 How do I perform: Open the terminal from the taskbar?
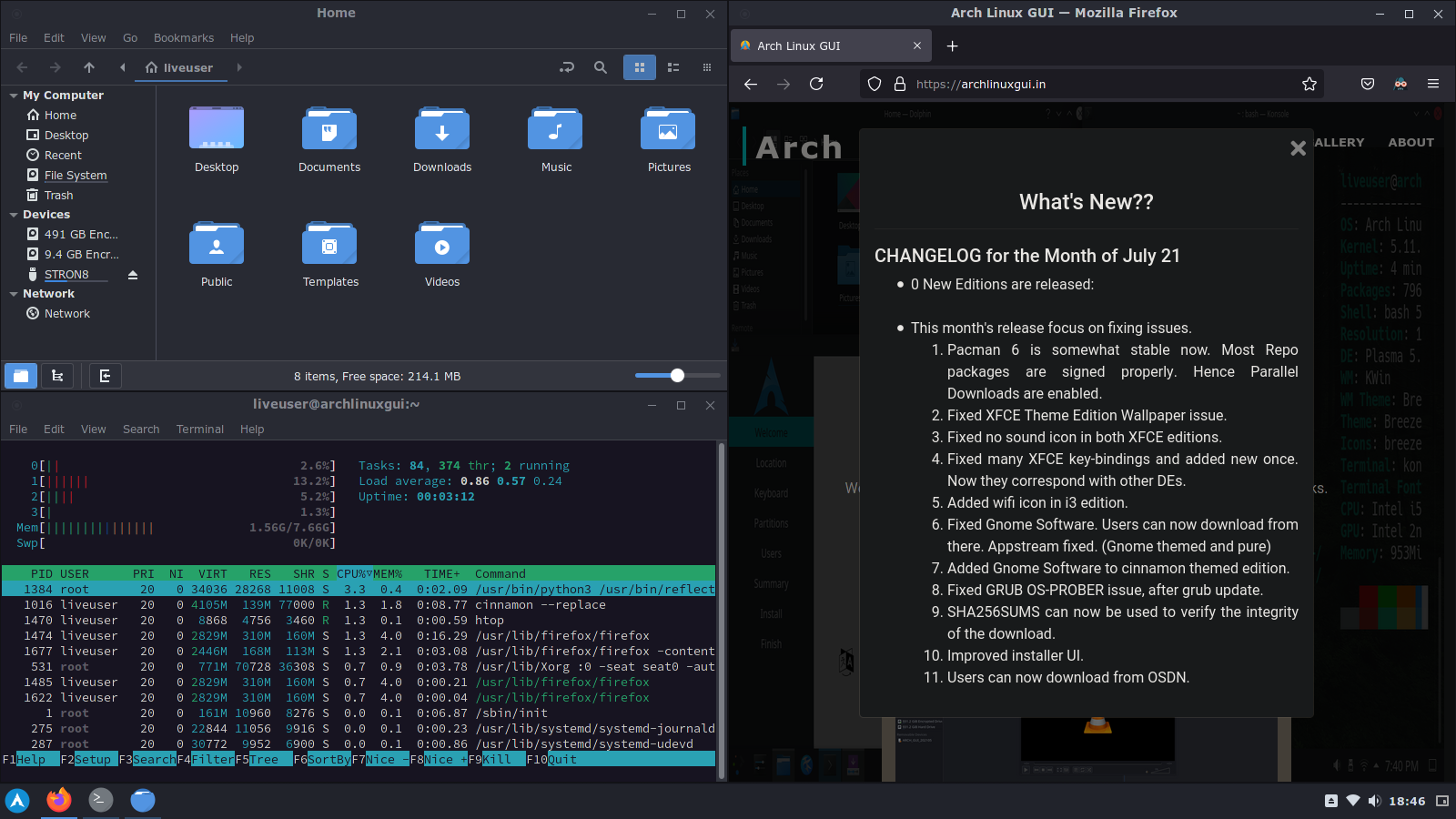(x=101, y=800)
